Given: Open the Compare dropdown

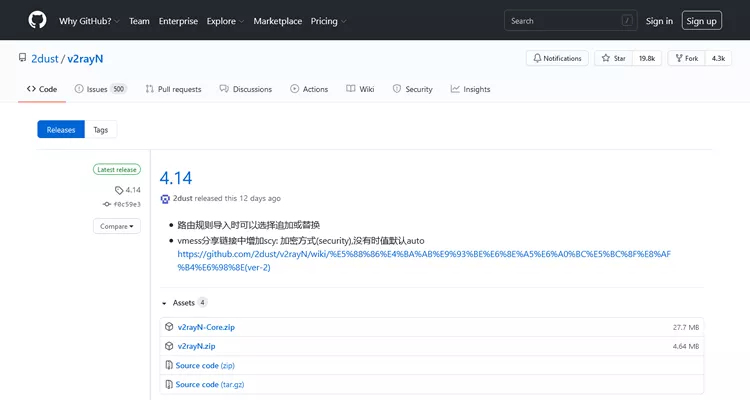Looking at the screenshot, I should pyautogui.click(x=116, y=226).
